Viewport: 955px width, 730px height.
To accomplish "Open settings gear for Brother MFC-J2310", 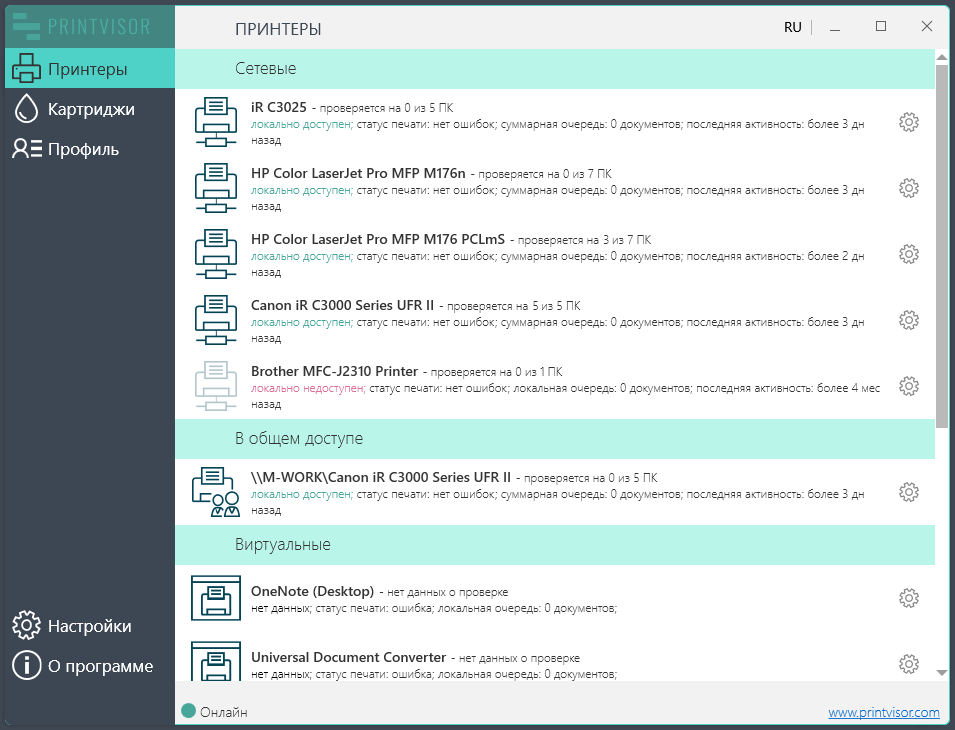I will [909, 386].
